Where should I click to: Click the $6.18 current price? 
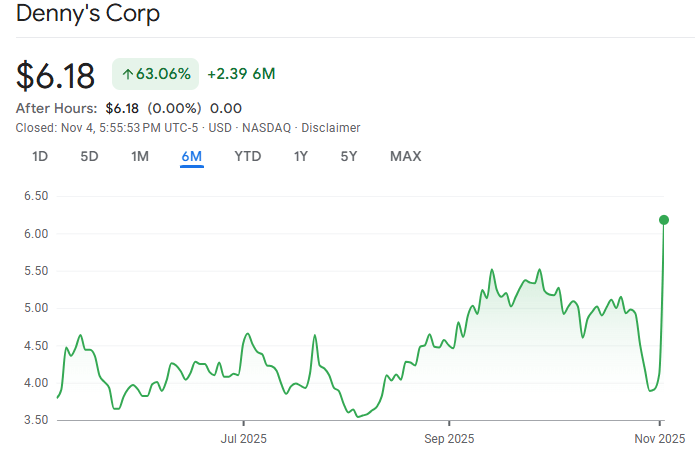[x=55, y=76]
